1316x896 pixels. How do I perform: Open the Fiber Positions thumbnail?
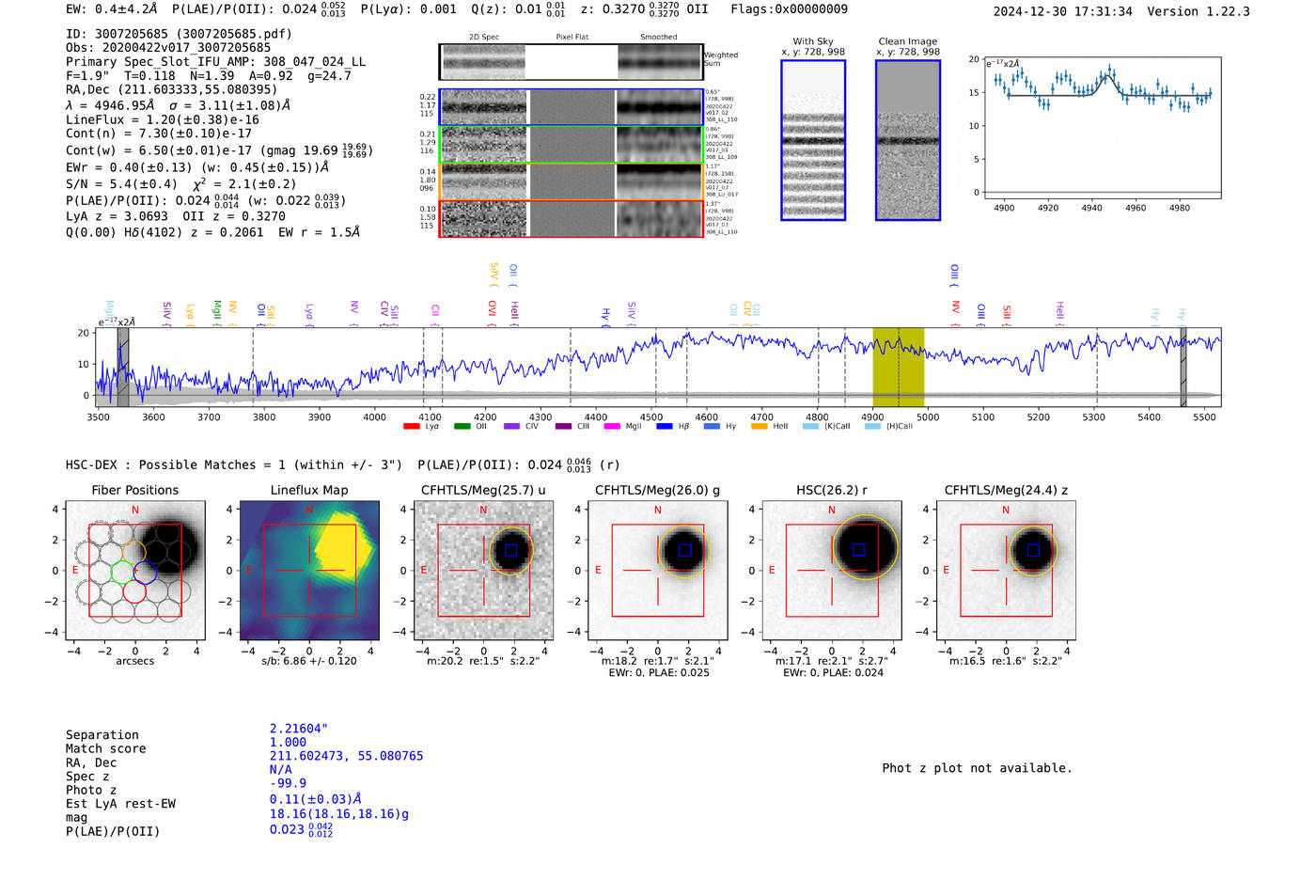(135, 570)
